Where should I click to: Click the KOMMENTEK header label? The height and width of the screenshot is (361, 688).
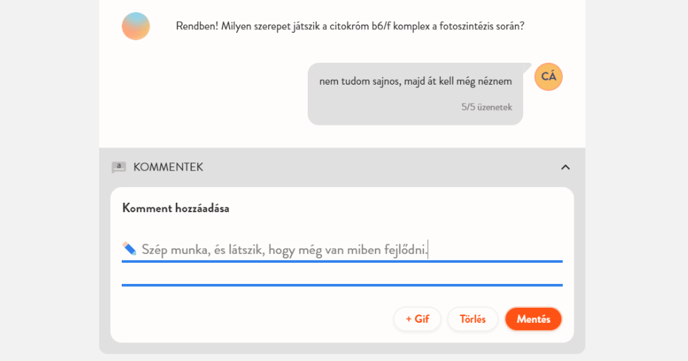pos(168,167)
